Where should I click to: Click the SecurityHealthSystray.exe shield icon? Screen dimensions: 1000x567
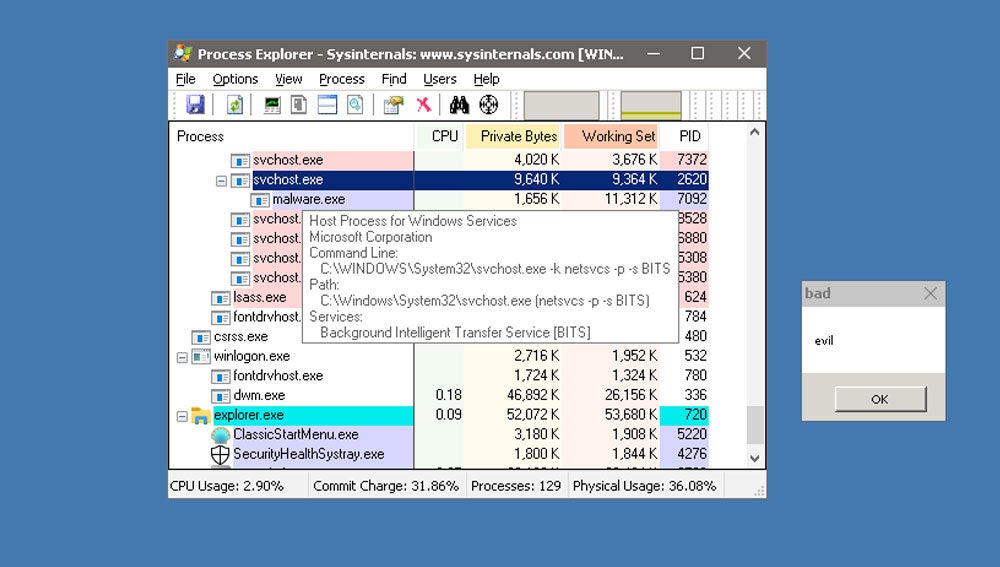[220, 455]
